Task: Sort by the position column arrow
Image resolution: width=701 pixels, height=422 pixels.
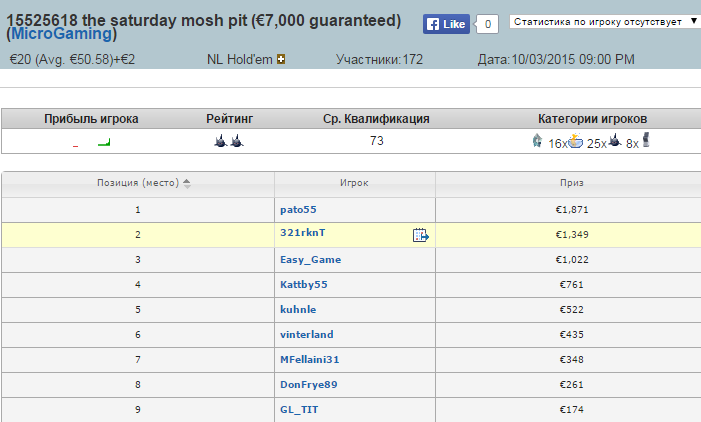Action: (x=187, y=183)
